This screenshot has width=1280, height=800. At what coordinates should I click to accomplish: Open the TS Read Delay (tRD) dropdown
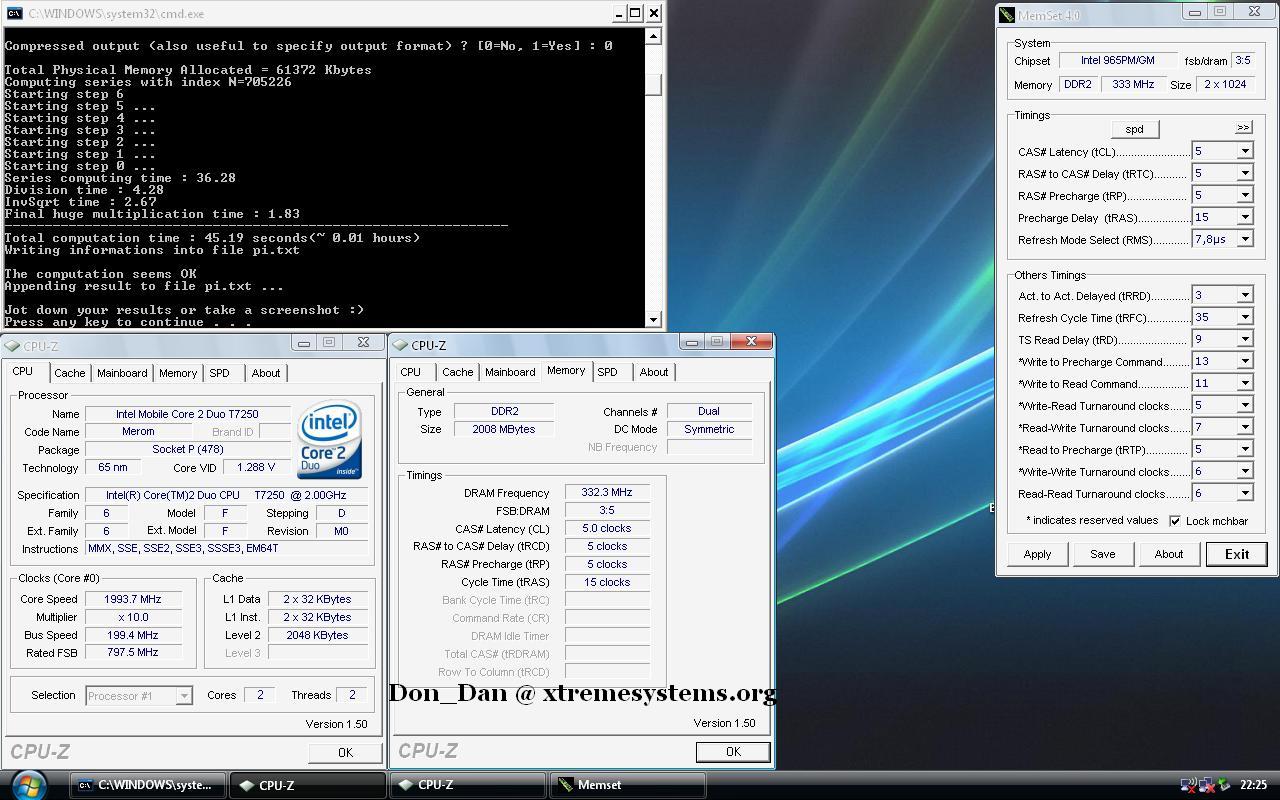(x=1245, y=339)
